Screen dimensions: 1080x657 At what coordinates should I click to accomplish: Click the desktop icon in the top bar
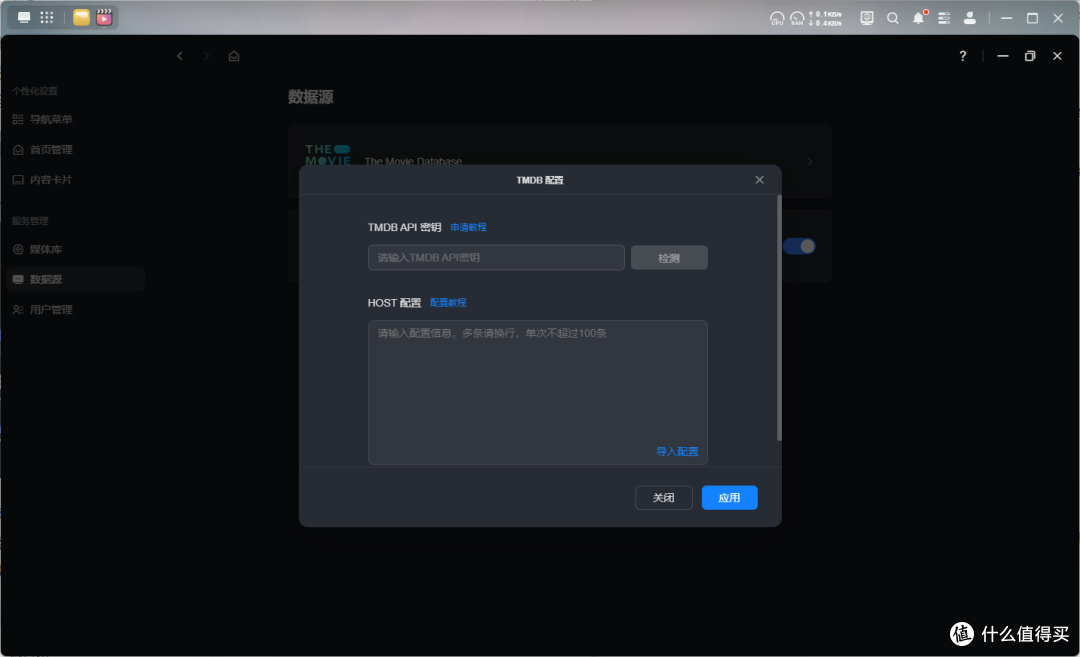point(24,18)
